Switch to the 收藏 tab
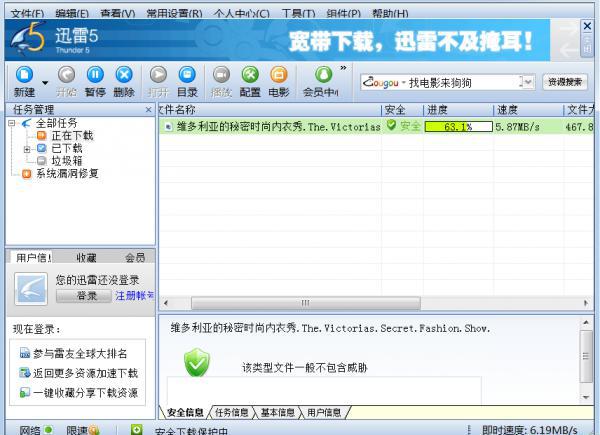Image resolution: width=600 pixels, height=435 pixels. tap(86, 257)
